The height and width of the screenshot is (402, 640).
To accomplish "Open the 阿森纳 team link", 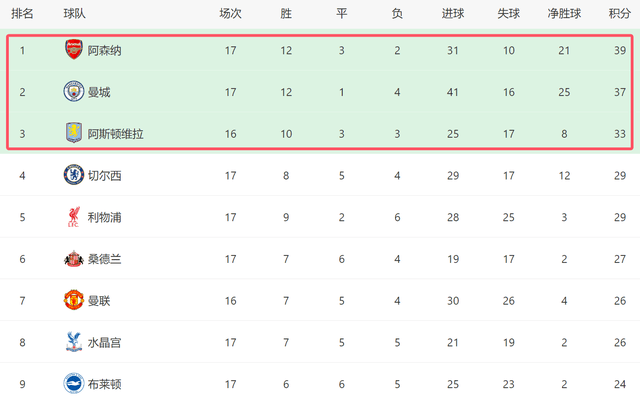I will (x=104, y=50).
